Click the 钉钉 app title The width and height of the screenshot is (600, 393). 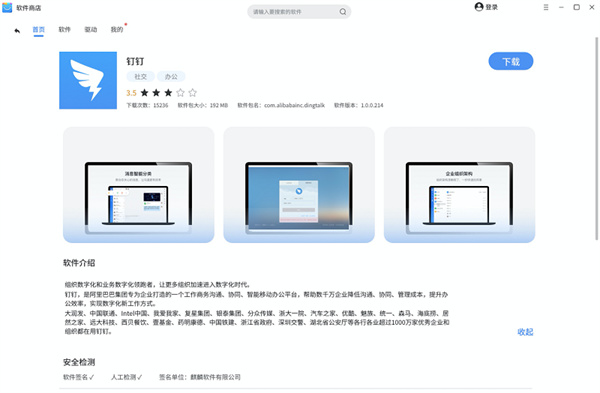(x=135, y=61)
